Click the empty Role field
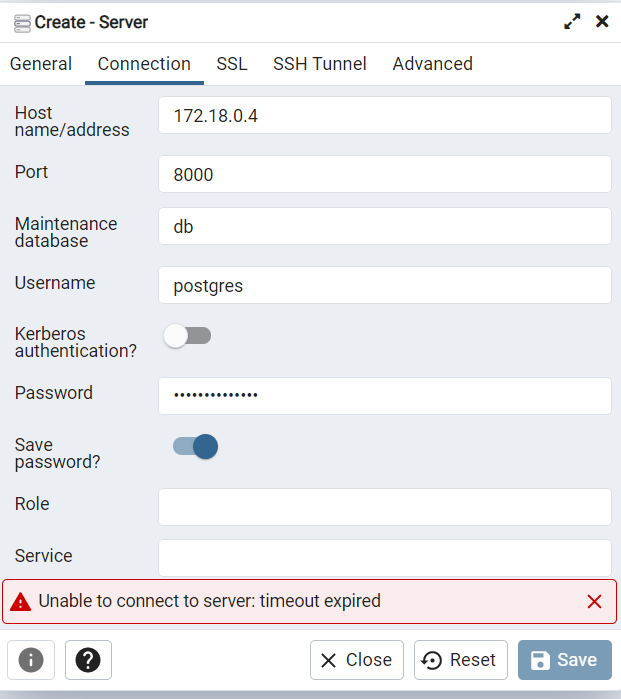 (384, 506)
